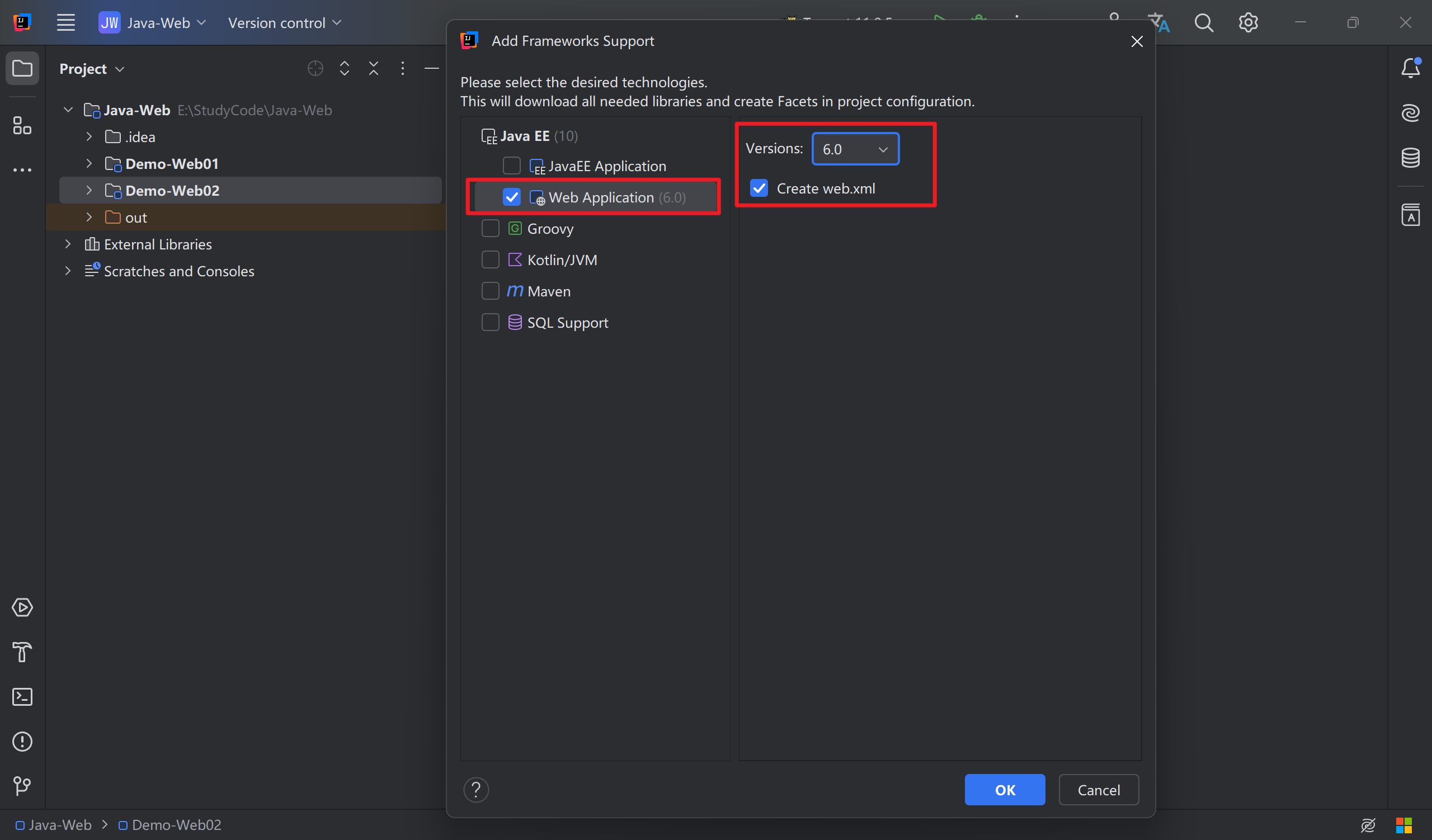Viewport: 1432px width, 840px height.
Task: Open the AI Assistant spiral icon
Action: point(1410,113)
